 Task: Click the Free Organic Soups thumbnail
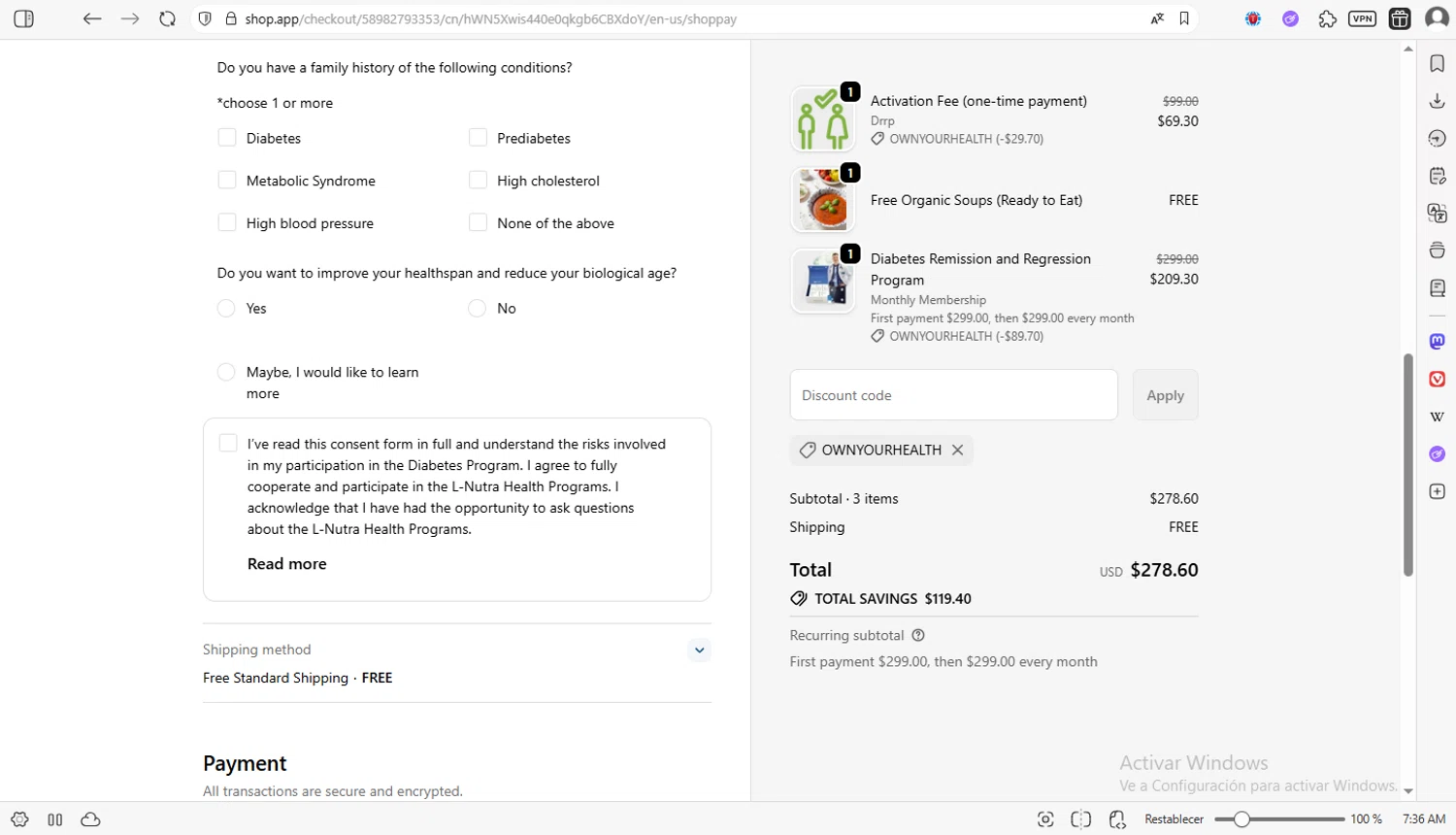[823, 200]
